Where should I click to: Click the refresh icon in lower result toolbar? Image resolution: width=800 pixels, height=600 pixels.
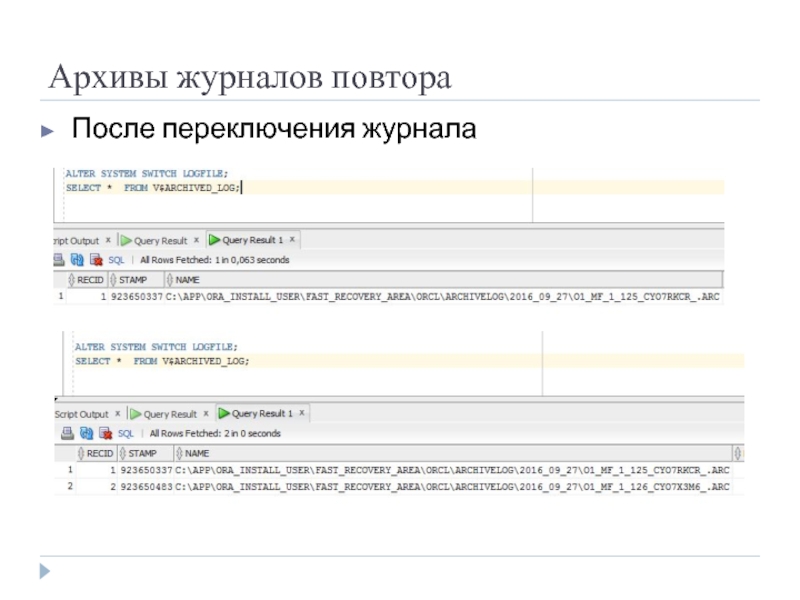(x=86, y=434)
